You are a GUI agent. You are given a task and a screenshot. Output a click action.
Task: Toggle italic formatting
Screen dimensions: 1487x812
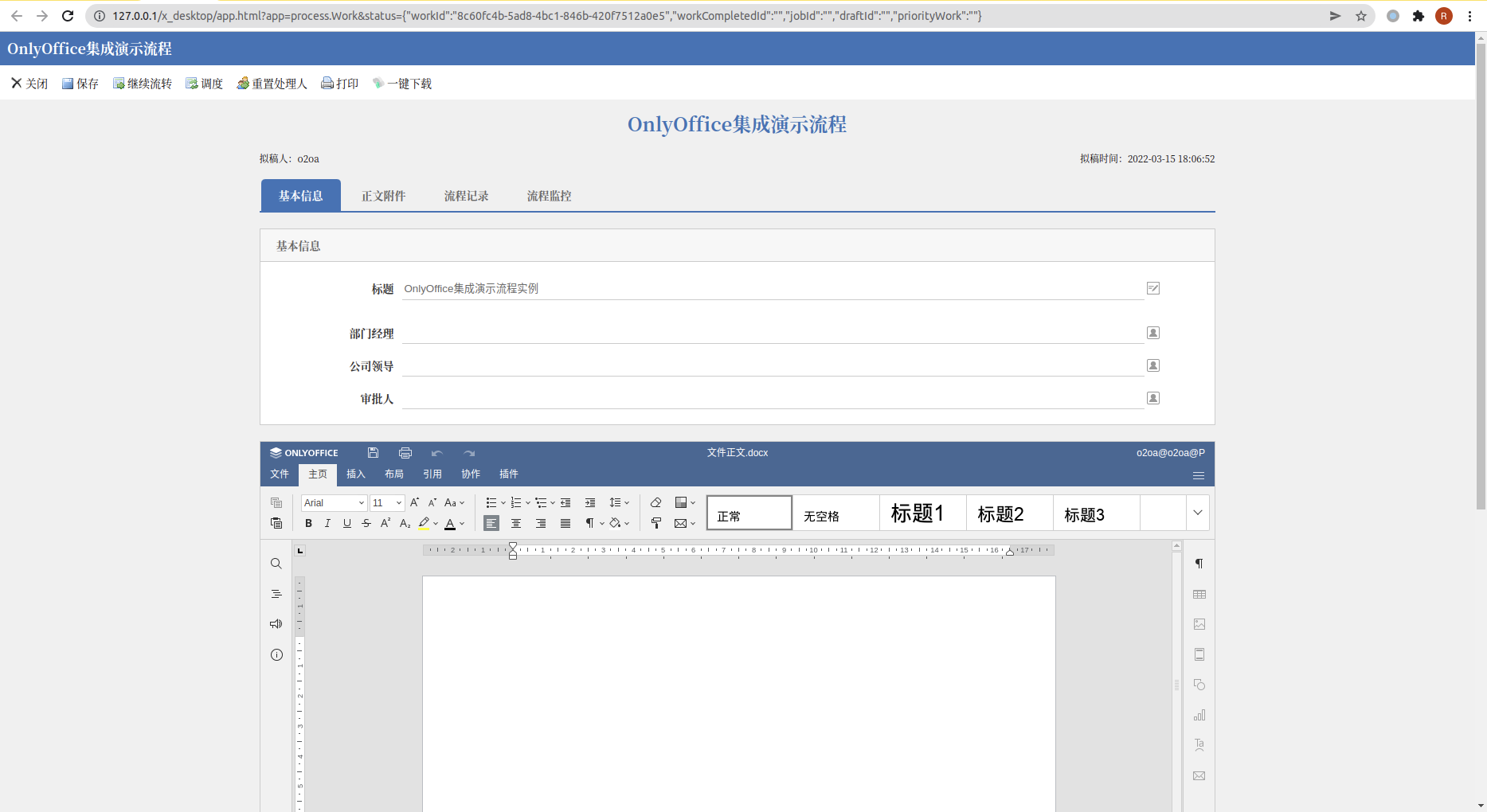tap(327, 523)
